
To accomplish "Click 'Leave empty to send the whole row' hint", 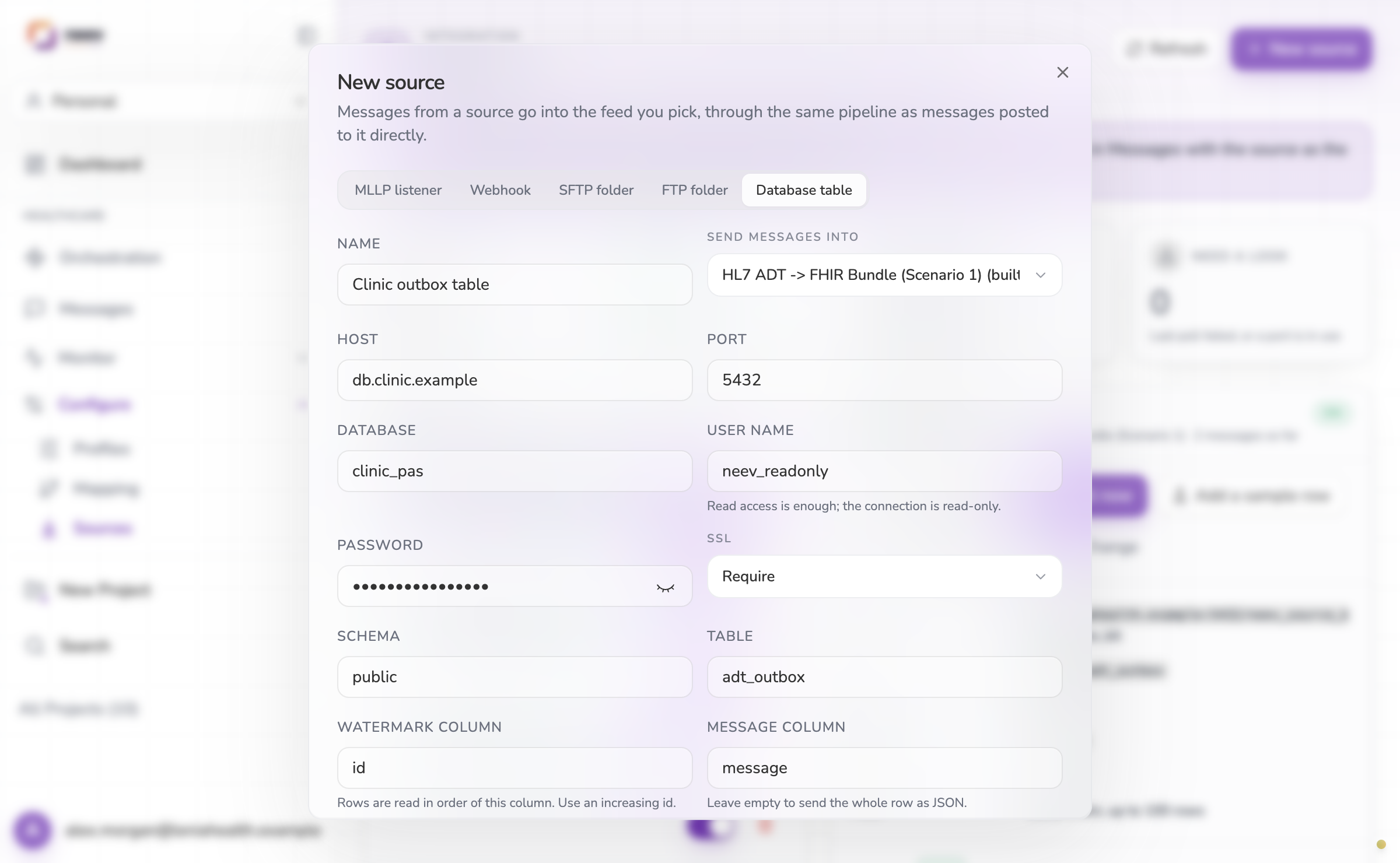I will 836,803.
